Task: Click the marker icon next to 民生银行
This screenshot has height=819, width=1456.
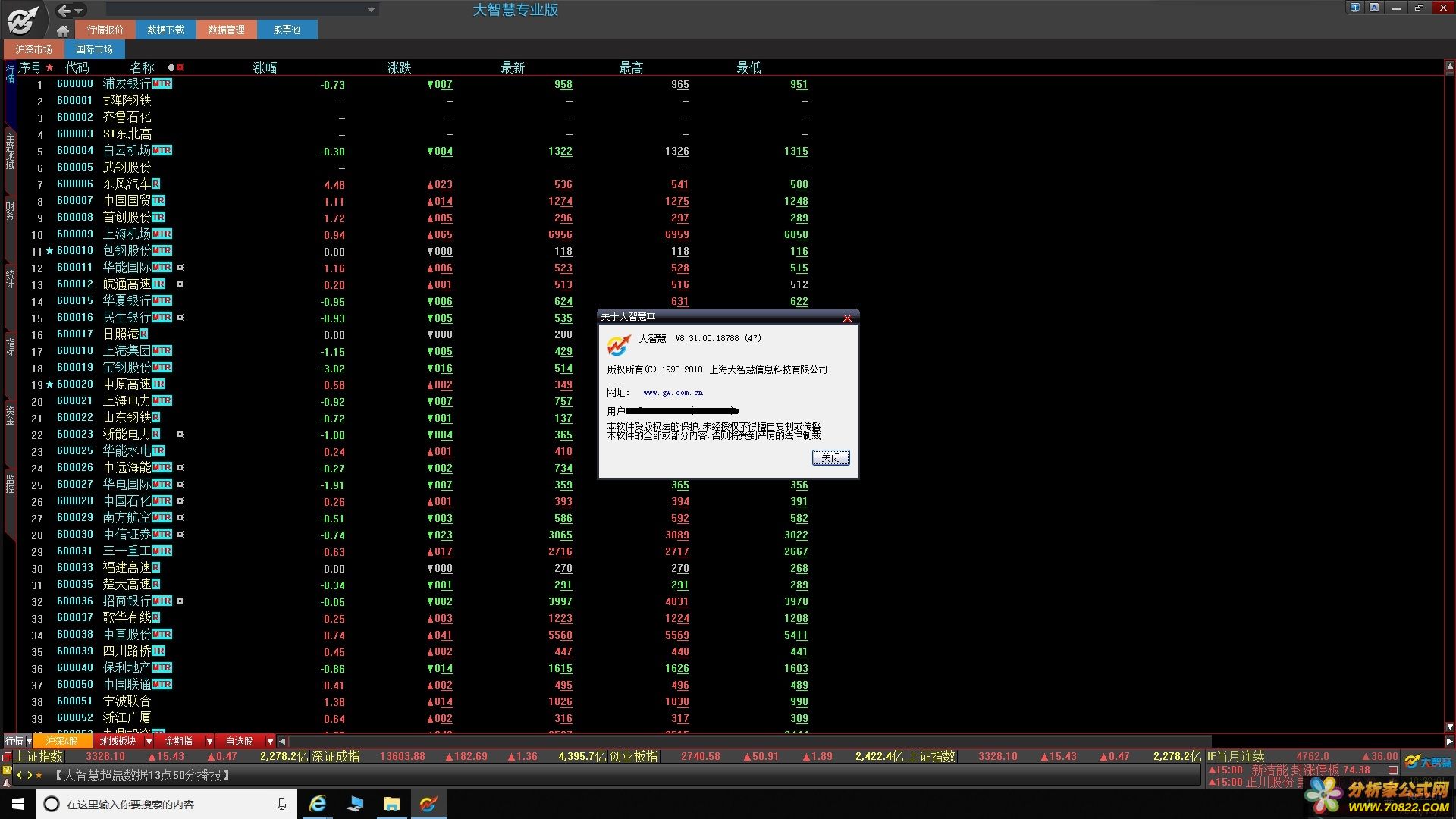Action: tap(180, 318)
